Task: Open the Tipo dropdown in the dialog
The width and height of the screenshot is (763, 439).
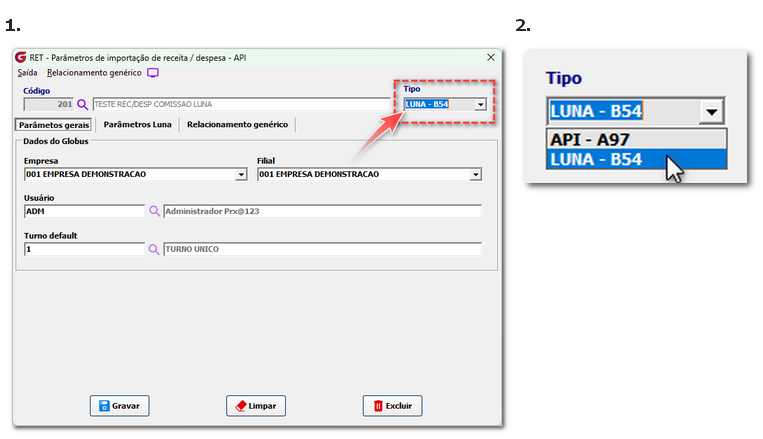Action: [480, 104]
